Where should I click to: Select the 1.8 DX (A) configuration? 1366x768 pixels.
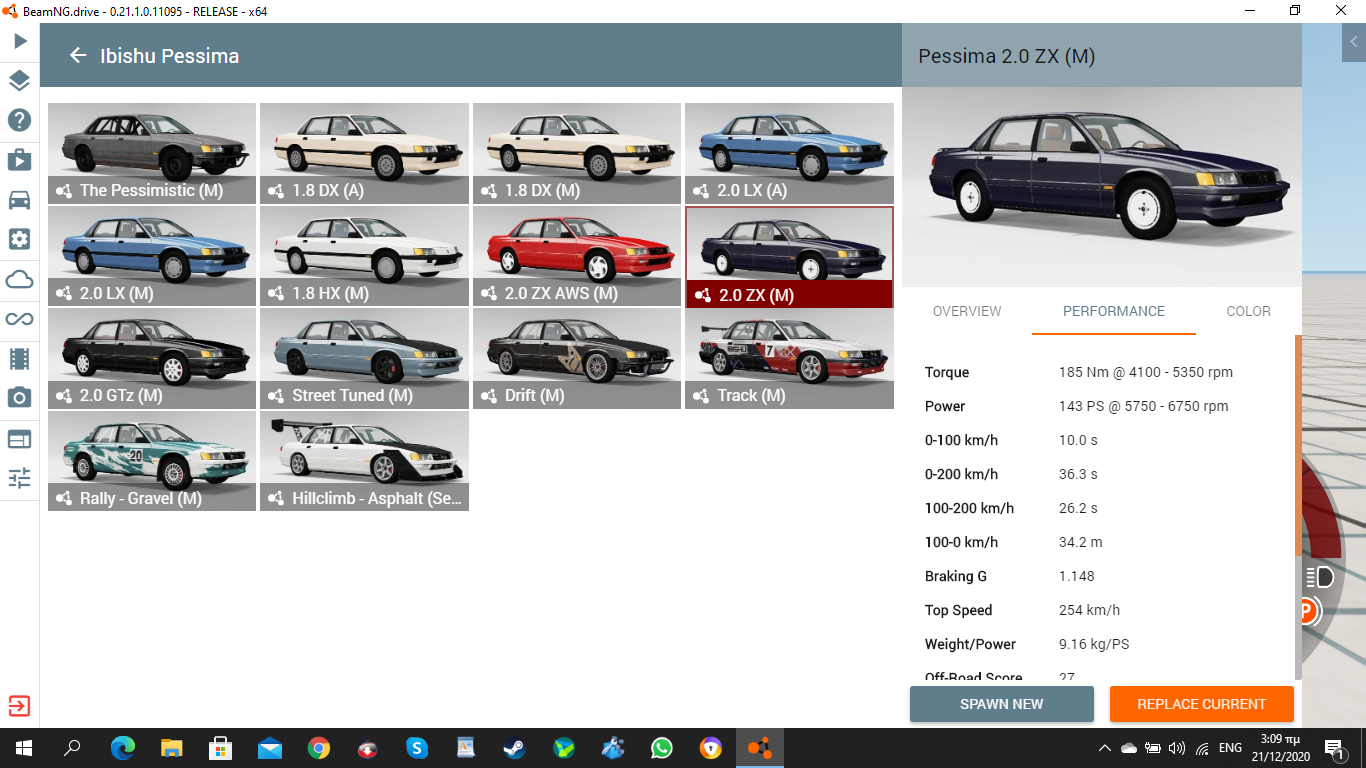(x=364, y=153)
